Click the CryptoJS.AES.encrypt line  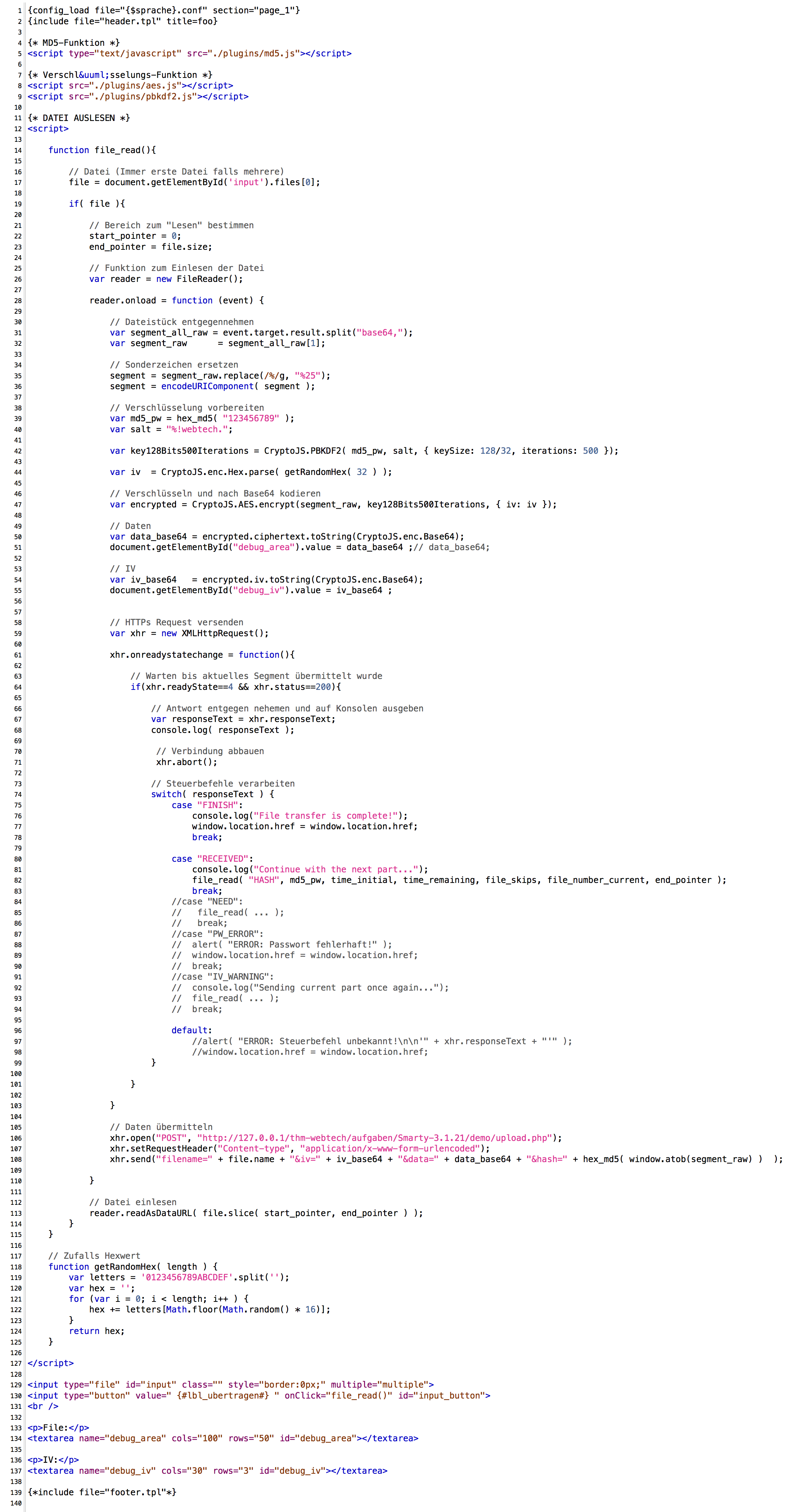coord(333,504)
